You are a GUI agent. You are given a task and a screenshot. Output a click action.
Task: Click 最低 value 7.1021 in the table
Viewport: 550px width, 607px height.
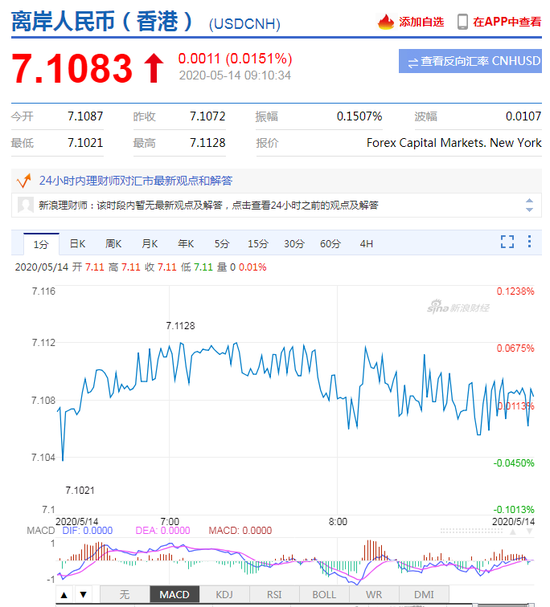[x=85, y=143]
